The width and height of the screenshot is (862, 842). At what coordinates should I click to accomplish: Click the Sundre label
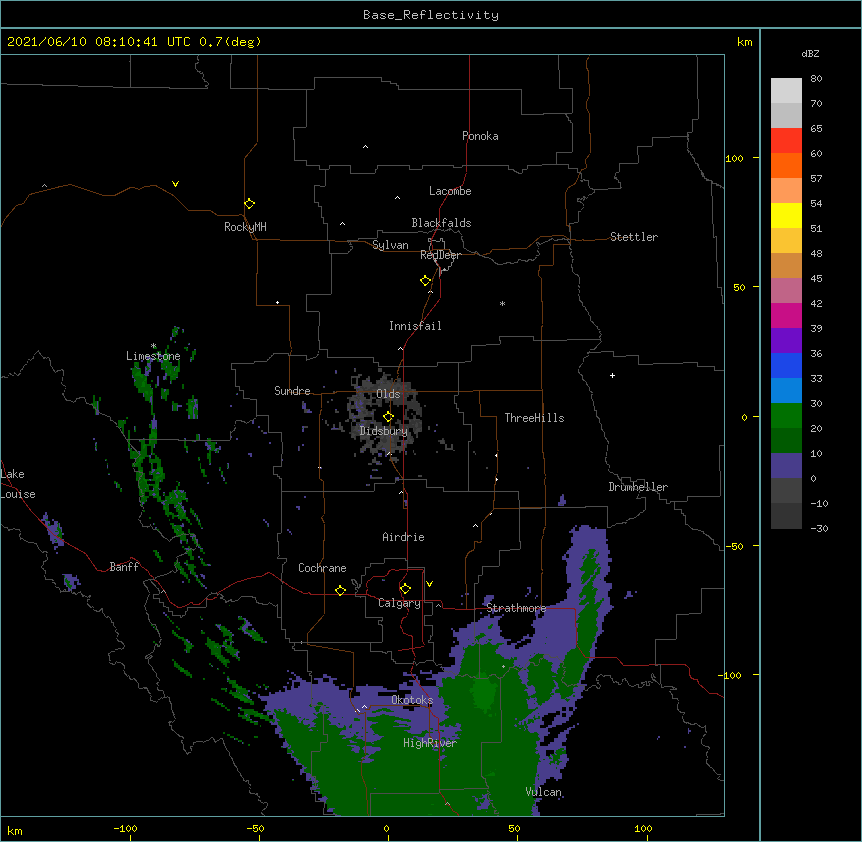pos(292,391)
